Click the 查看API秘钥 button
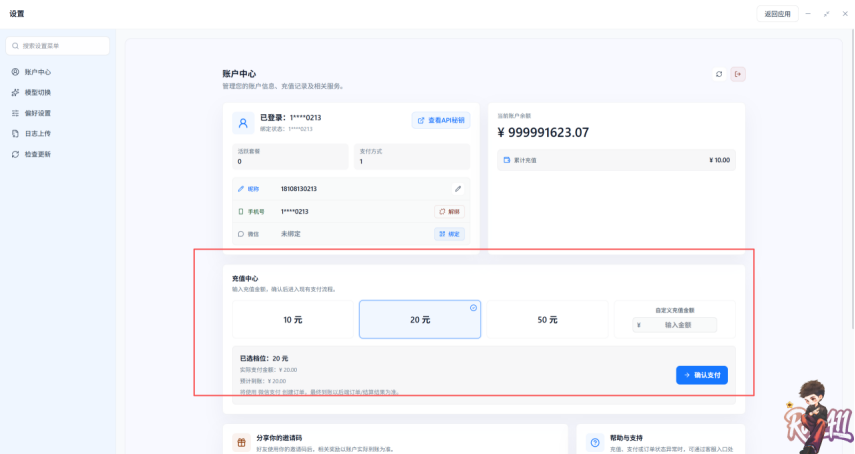The image size is (855, 454). point(441,120)
